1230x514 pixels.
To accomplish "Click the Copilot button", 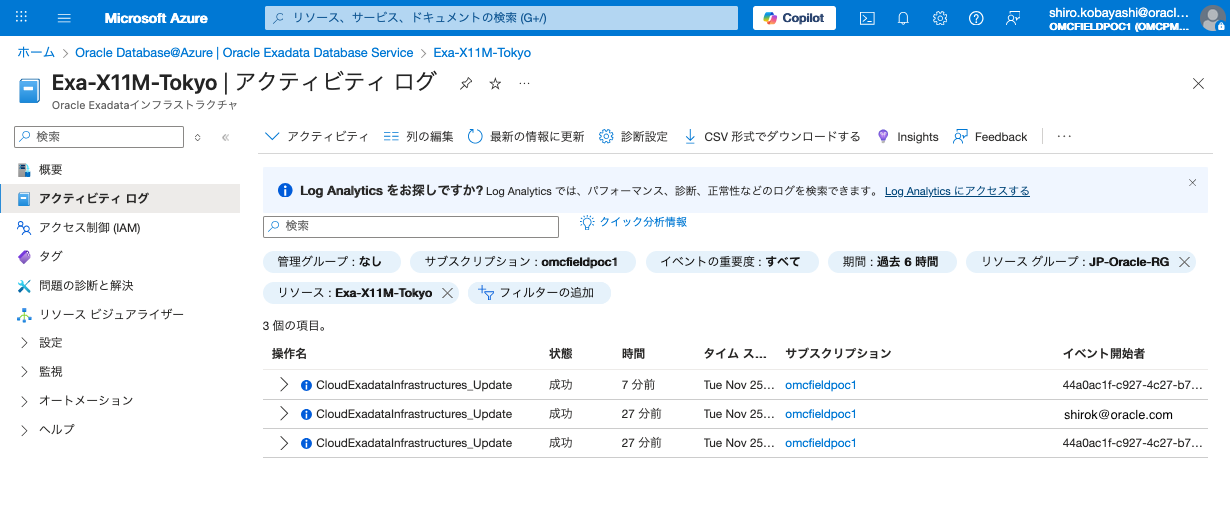I will point(794,18).
